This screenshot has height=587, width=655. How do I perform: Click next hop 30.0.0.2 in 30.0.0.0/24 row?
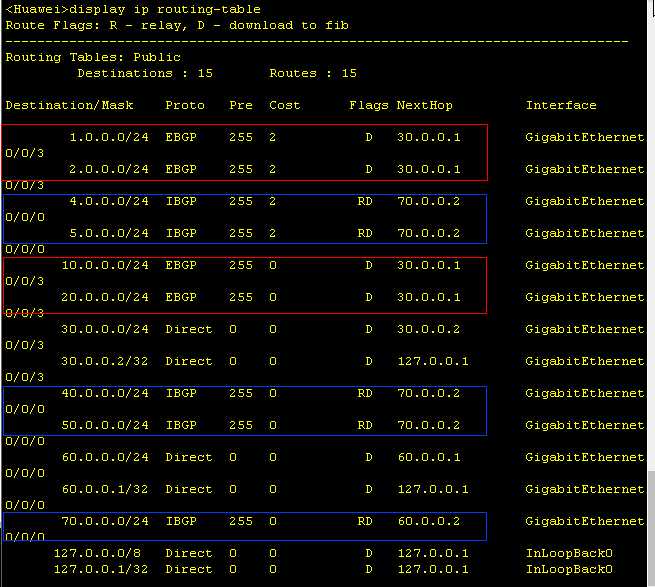click(429, 329)
